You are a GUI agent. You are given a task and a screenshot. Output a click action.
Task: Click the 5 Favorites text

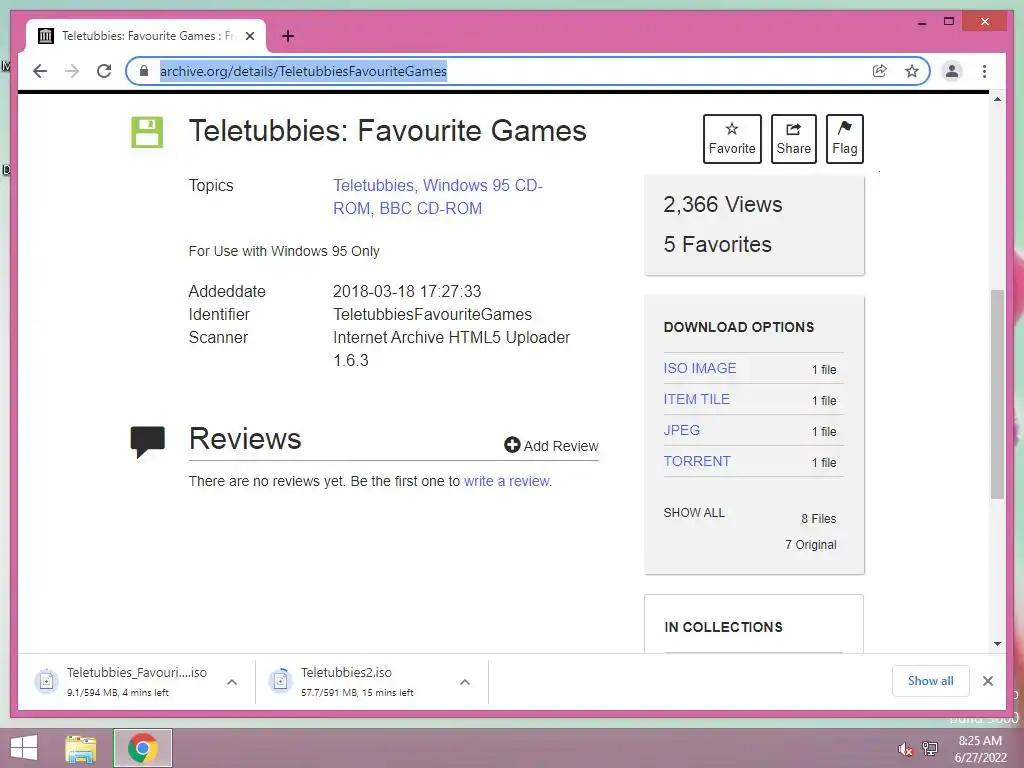717,244
